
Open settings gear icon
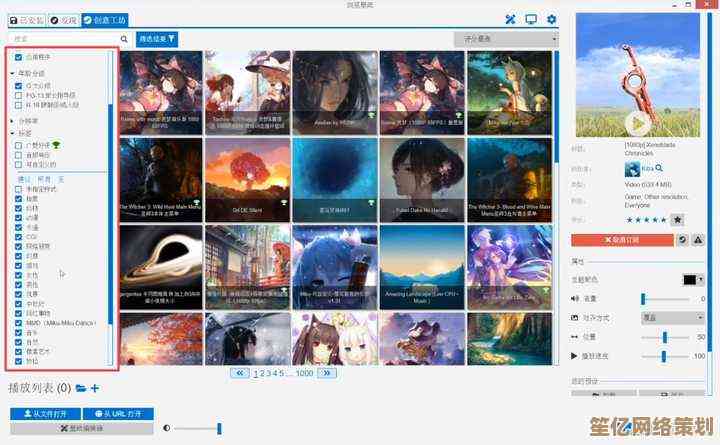(x=552, y=19)
